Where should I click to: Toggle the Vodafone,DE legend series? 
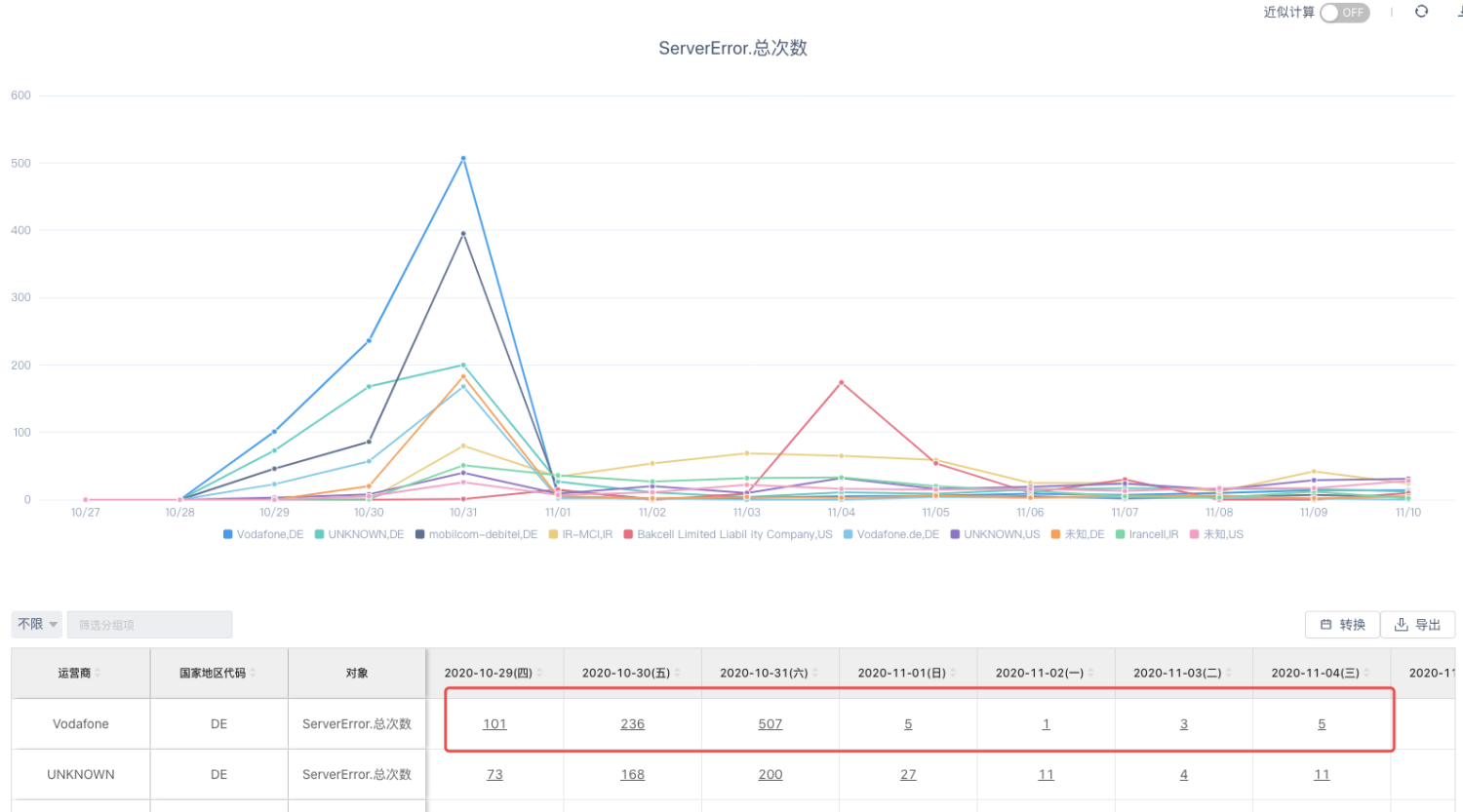262,534
